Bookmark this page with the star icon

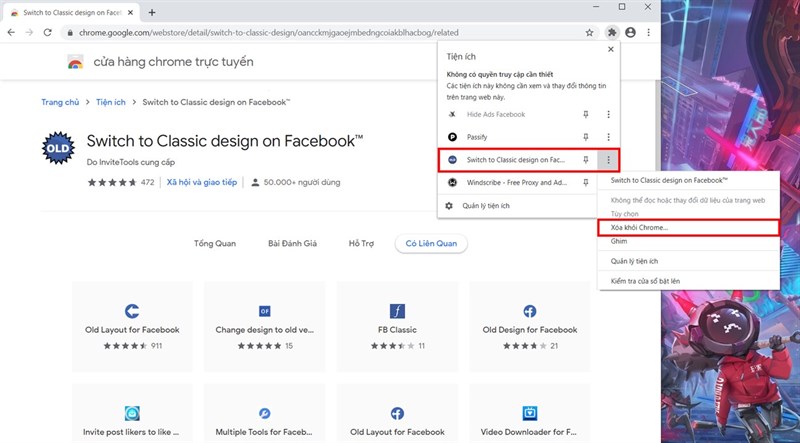click(589, 33)
